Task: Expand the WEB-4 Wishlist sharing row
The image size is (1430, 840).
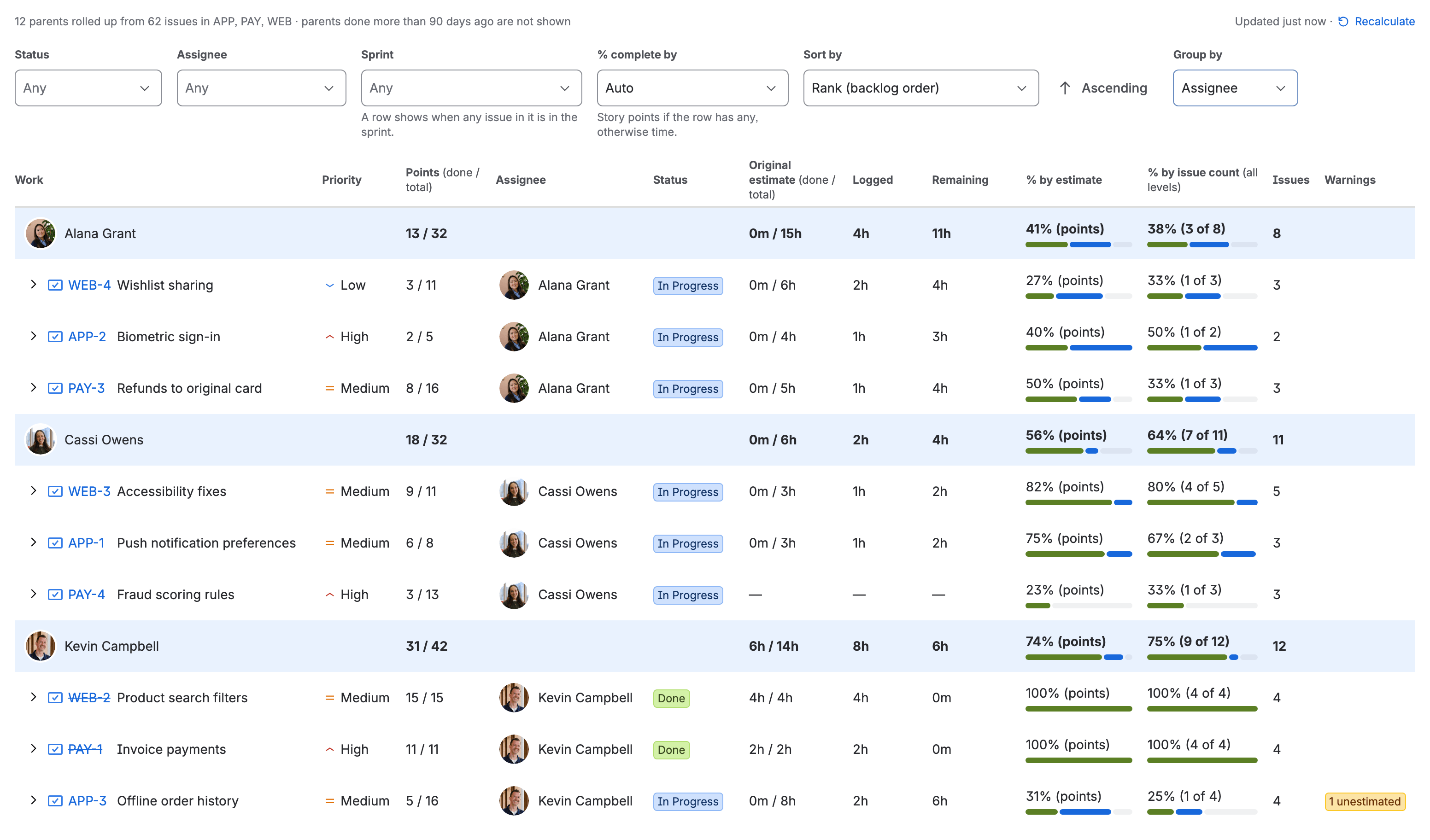Action: 34,284
